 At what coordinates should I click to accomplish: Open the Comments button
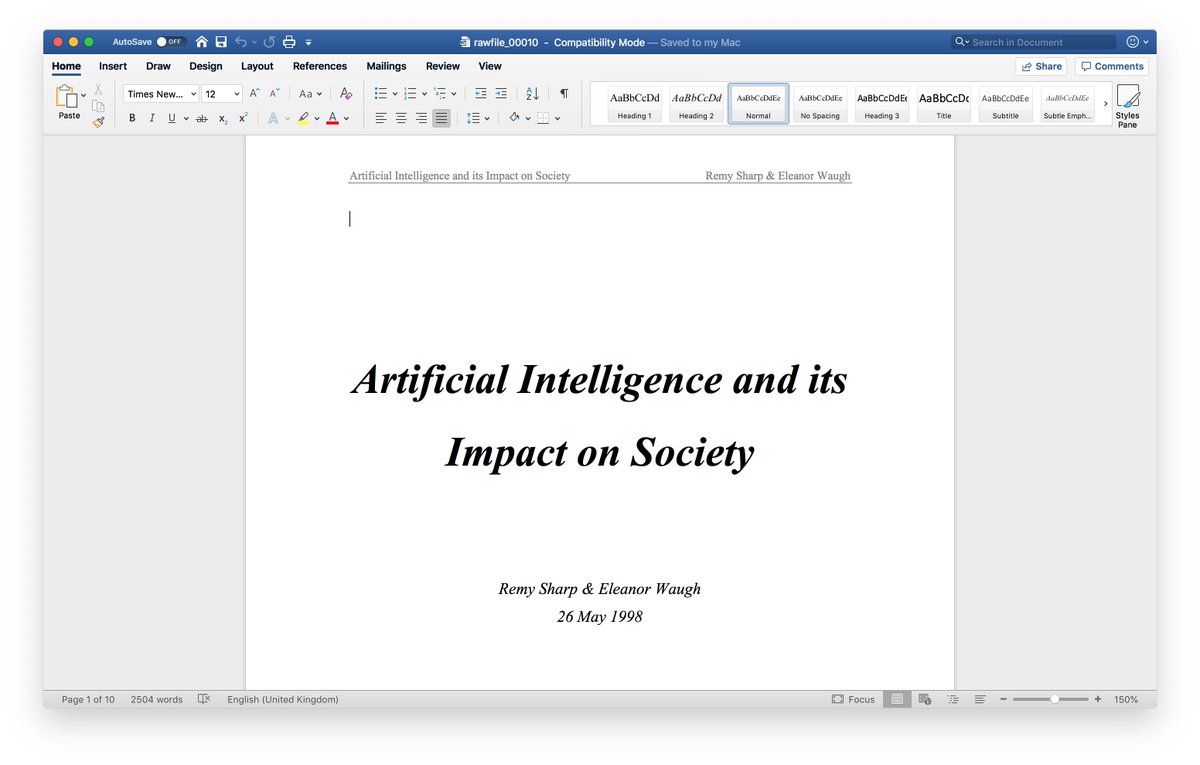1111,66
